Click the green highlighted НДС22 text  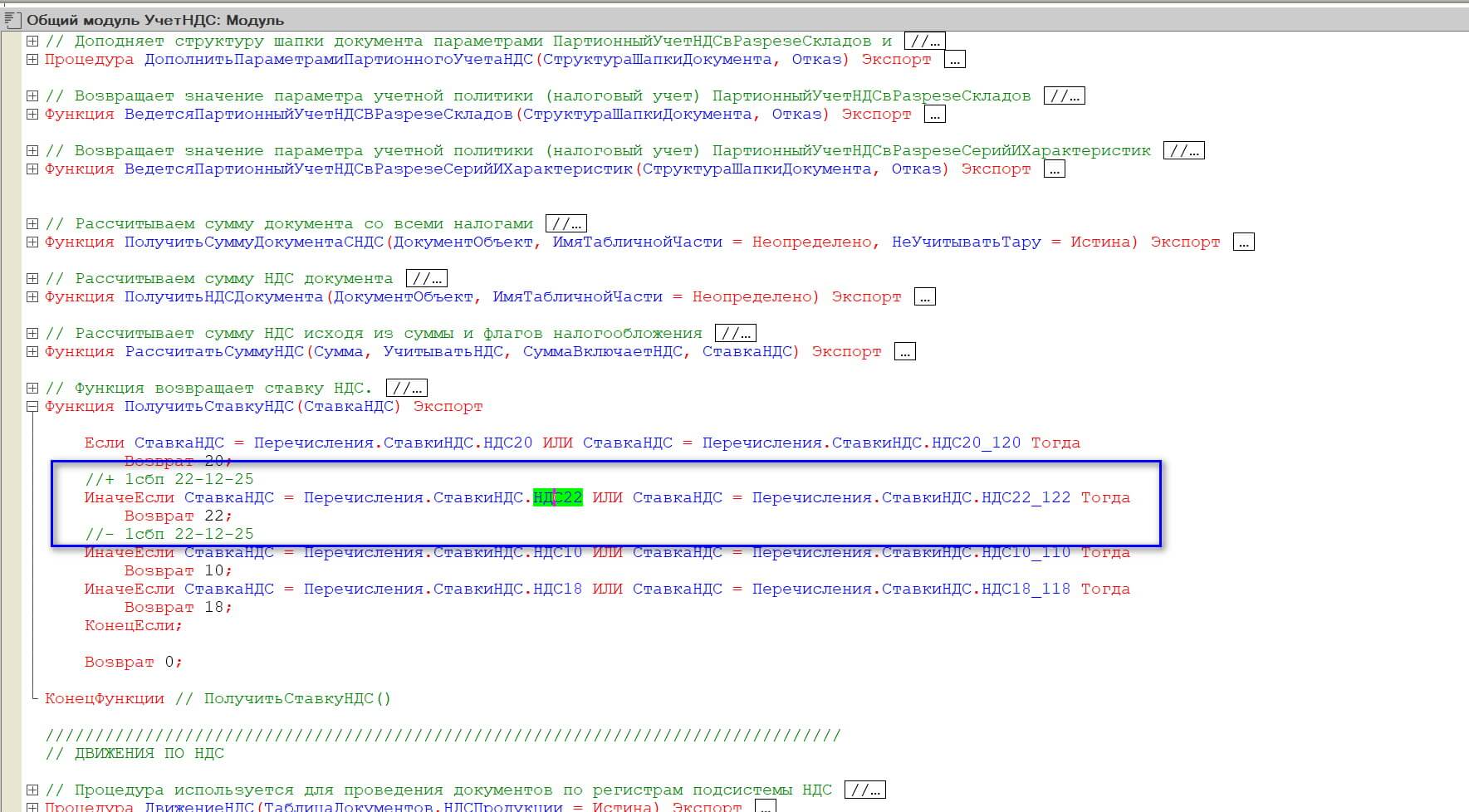(x=558, y=498)
